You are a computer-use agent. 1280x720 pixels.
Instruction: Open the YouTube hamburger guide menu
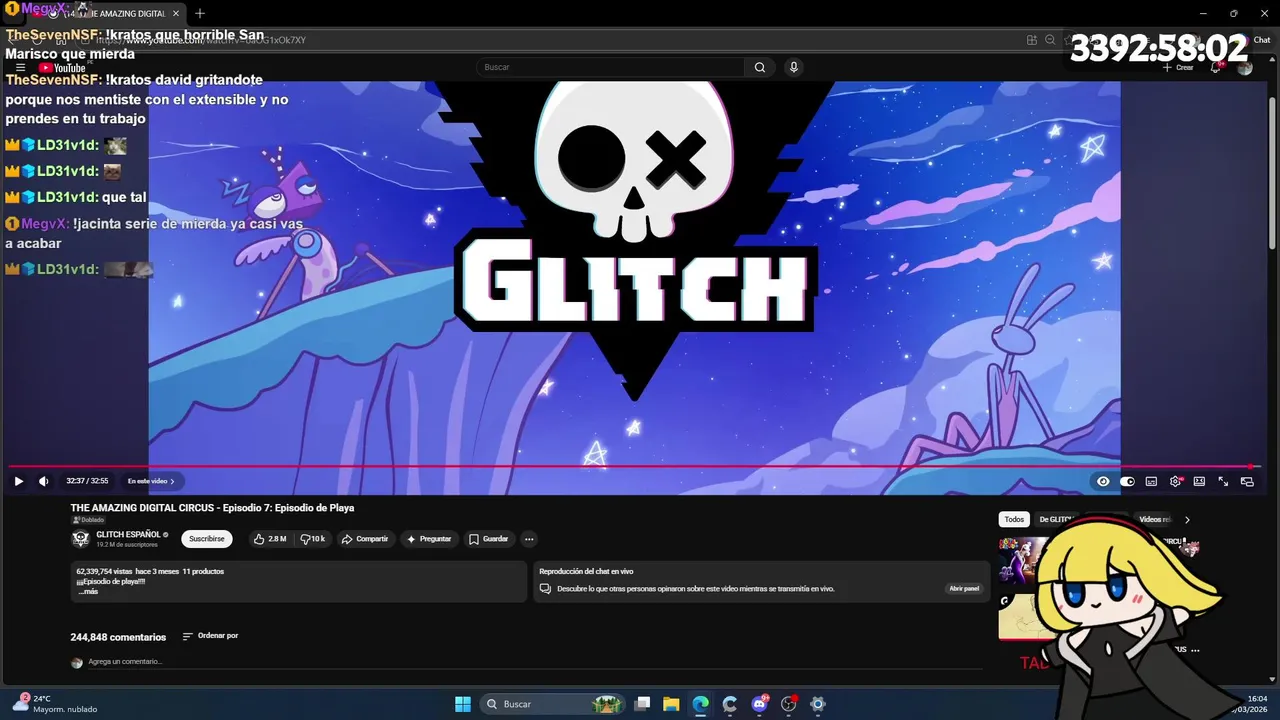click(20, 68)
